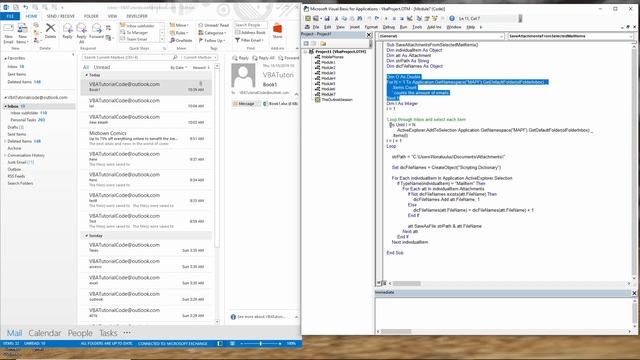The width and height of the screenshot is (640, 360).
Task: Click the Cut scissors icon in VBA toolbar
Action: [x=336, y=18]
